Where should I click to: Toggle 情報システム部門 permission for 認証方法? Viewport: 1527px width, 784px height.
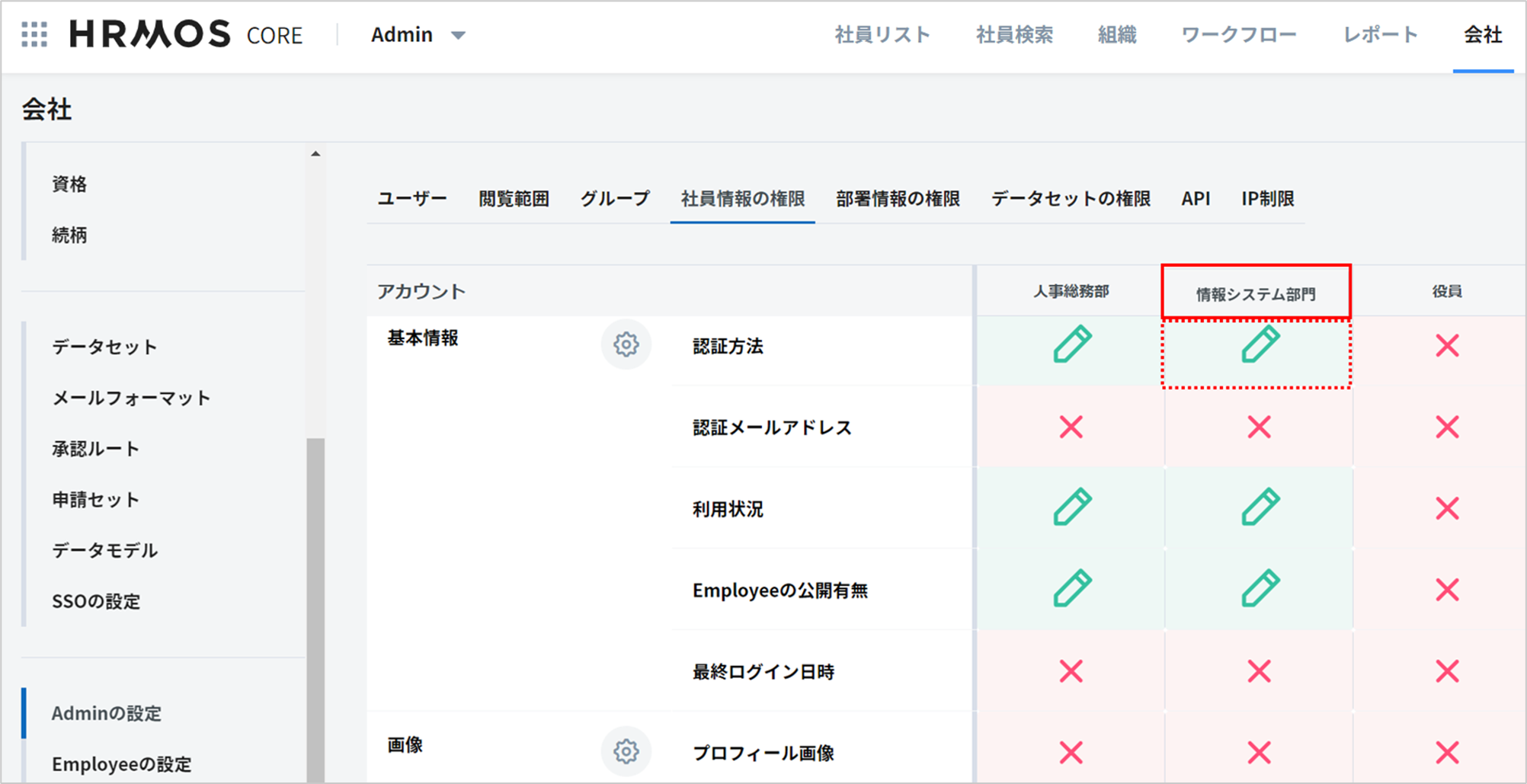point(1259,344)
